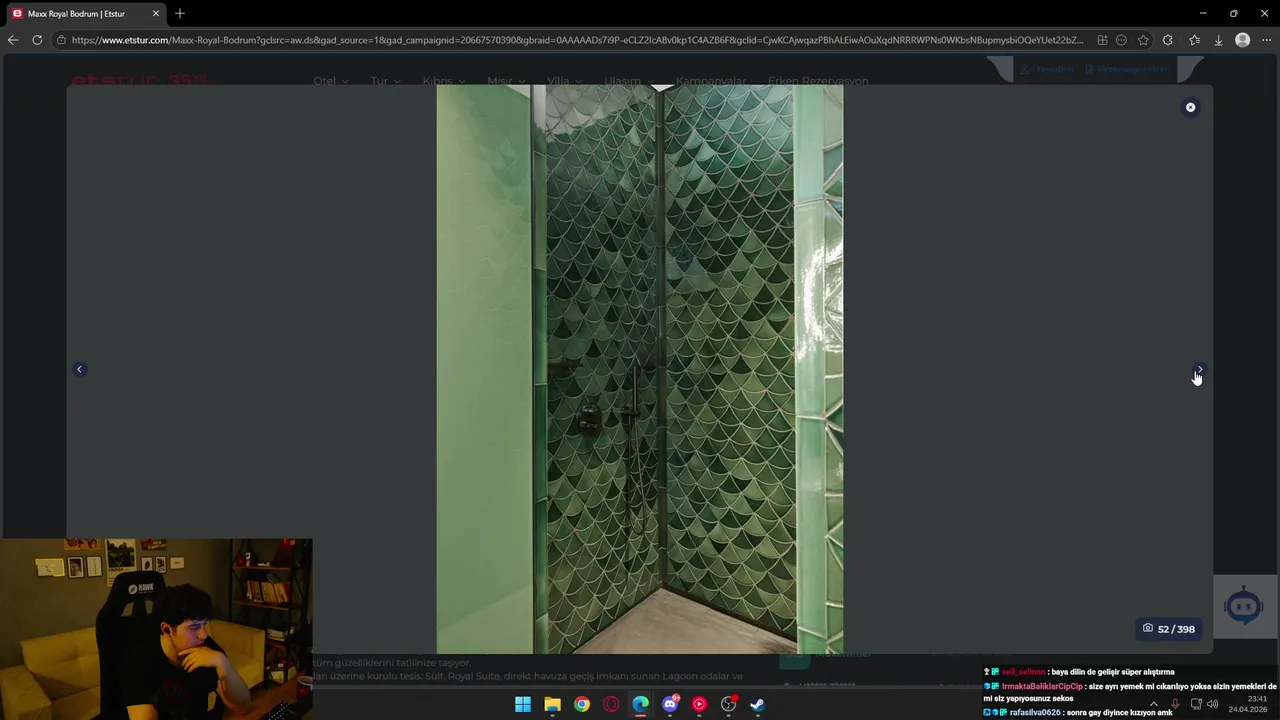The height and width of the screenshot is (720, 1280).
Task: Click the green tiled shower photo
Action: pos(640,369)
